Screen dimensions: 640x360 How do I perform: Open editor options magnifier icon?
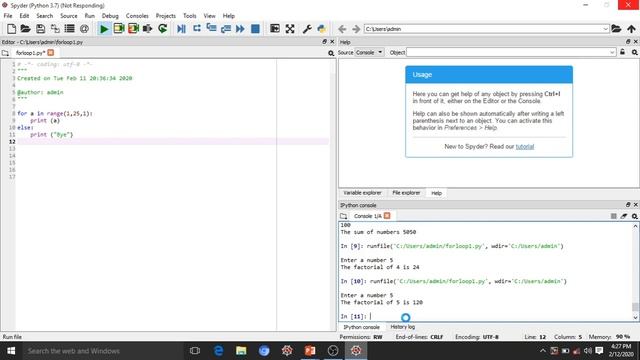tap(331, 53)
